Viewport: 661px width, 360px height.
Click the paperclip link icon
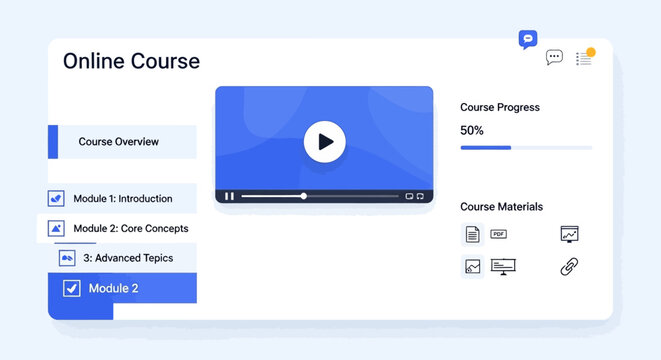[x=569, y=266]
